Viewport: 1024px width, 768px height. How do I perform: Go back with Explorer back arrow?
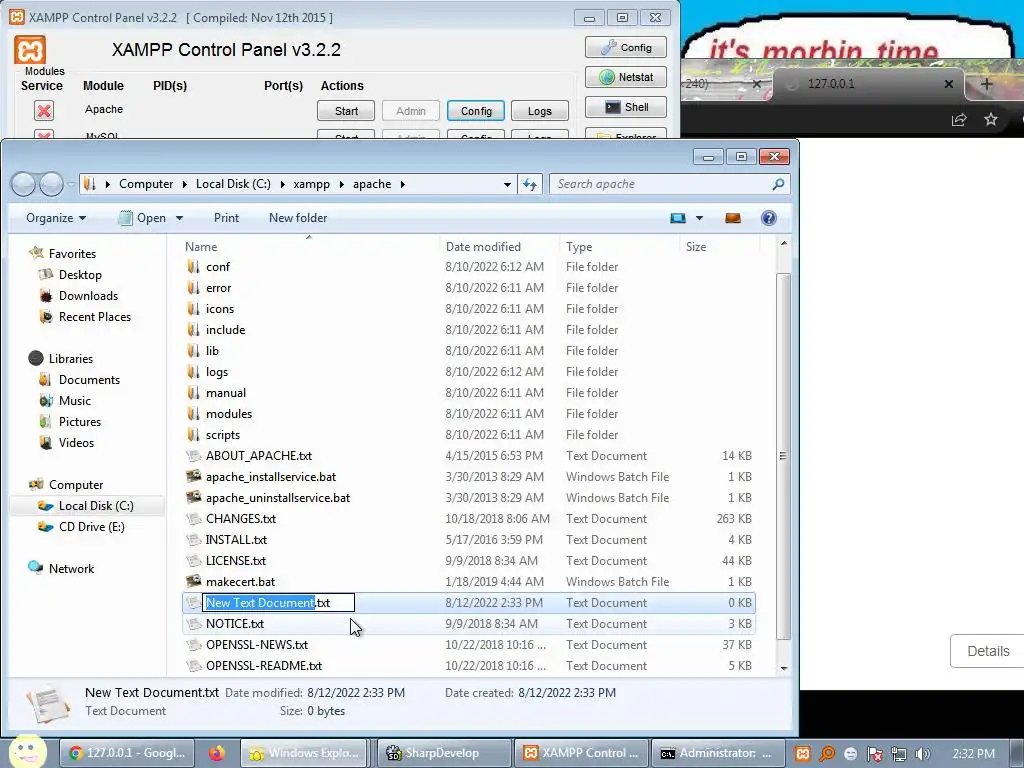23,184
